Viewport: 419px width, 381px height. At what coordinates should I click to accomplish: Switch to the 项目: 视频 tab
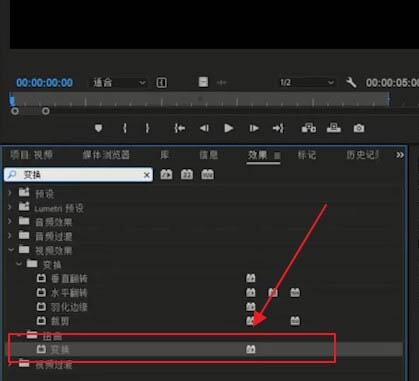pos(31,155)
